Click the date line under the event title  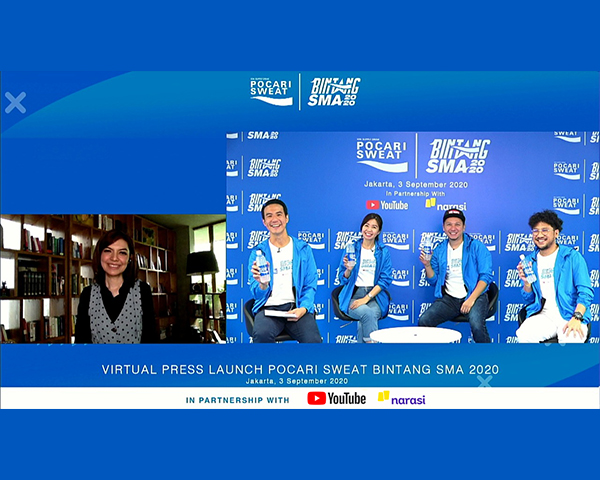coord(299,381)
